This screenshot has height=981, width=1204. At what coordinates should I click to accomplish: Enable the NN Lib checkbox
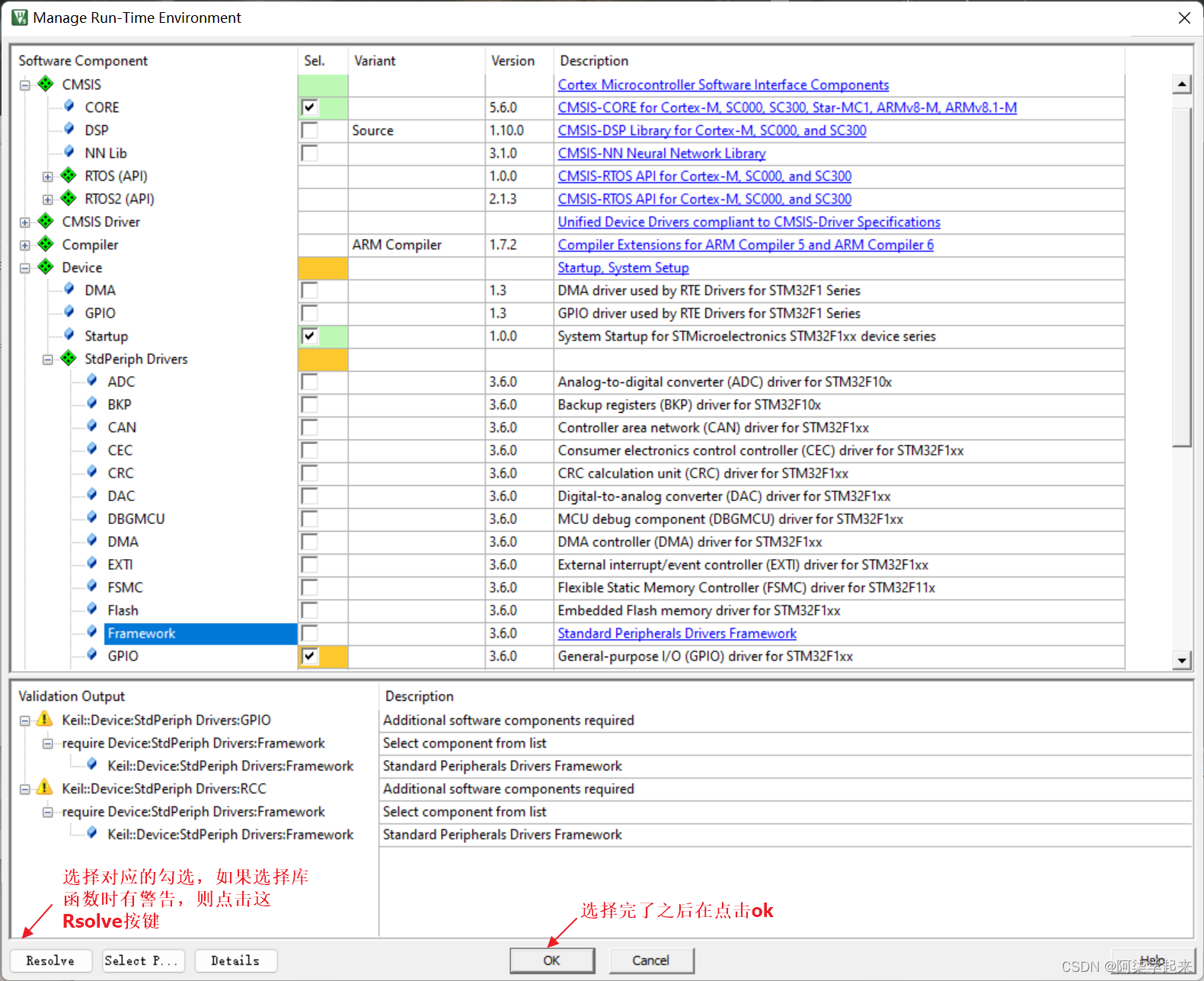point(309,153)
